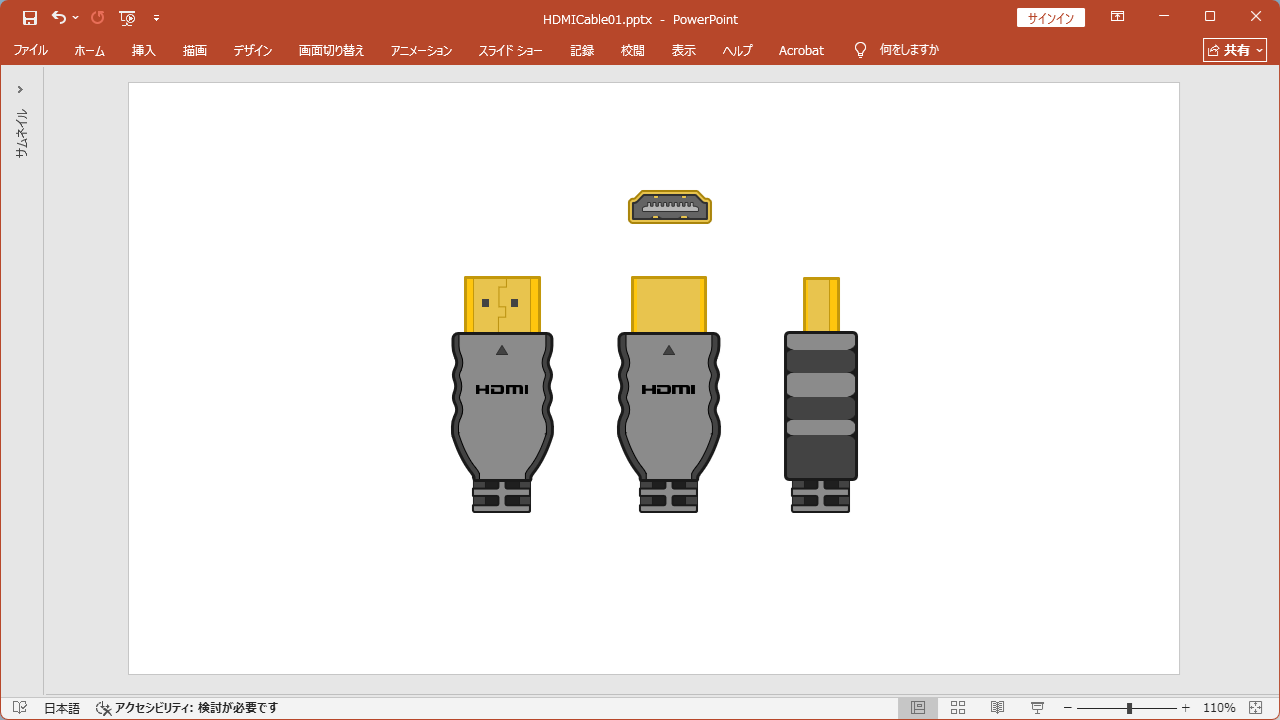
Task: Expand Customize Quick Access Toolbar dropdown
Action: pos(156,18)
